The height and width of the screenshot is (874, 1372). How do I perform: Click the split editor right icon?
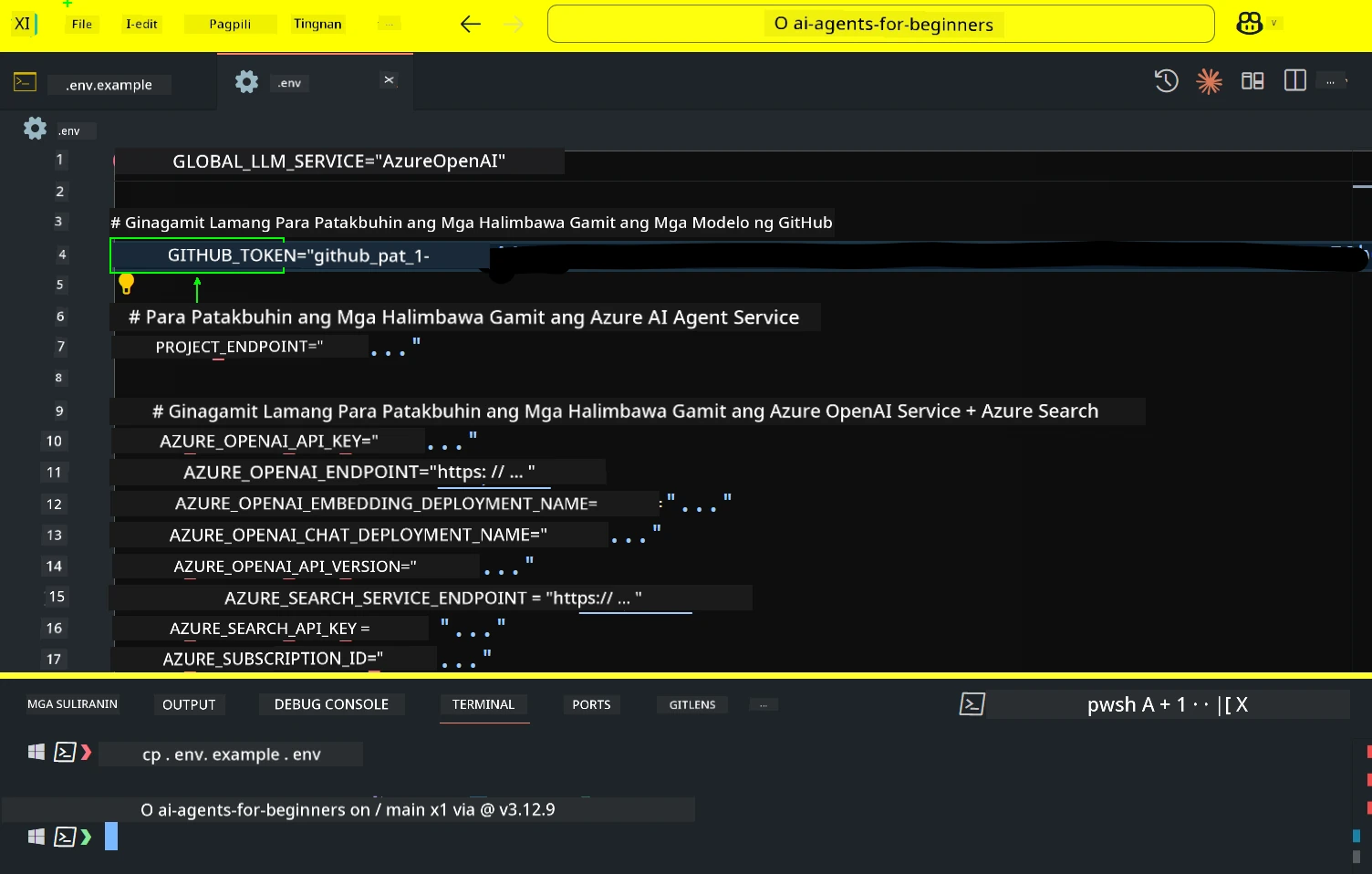(x=1294, y=81)
